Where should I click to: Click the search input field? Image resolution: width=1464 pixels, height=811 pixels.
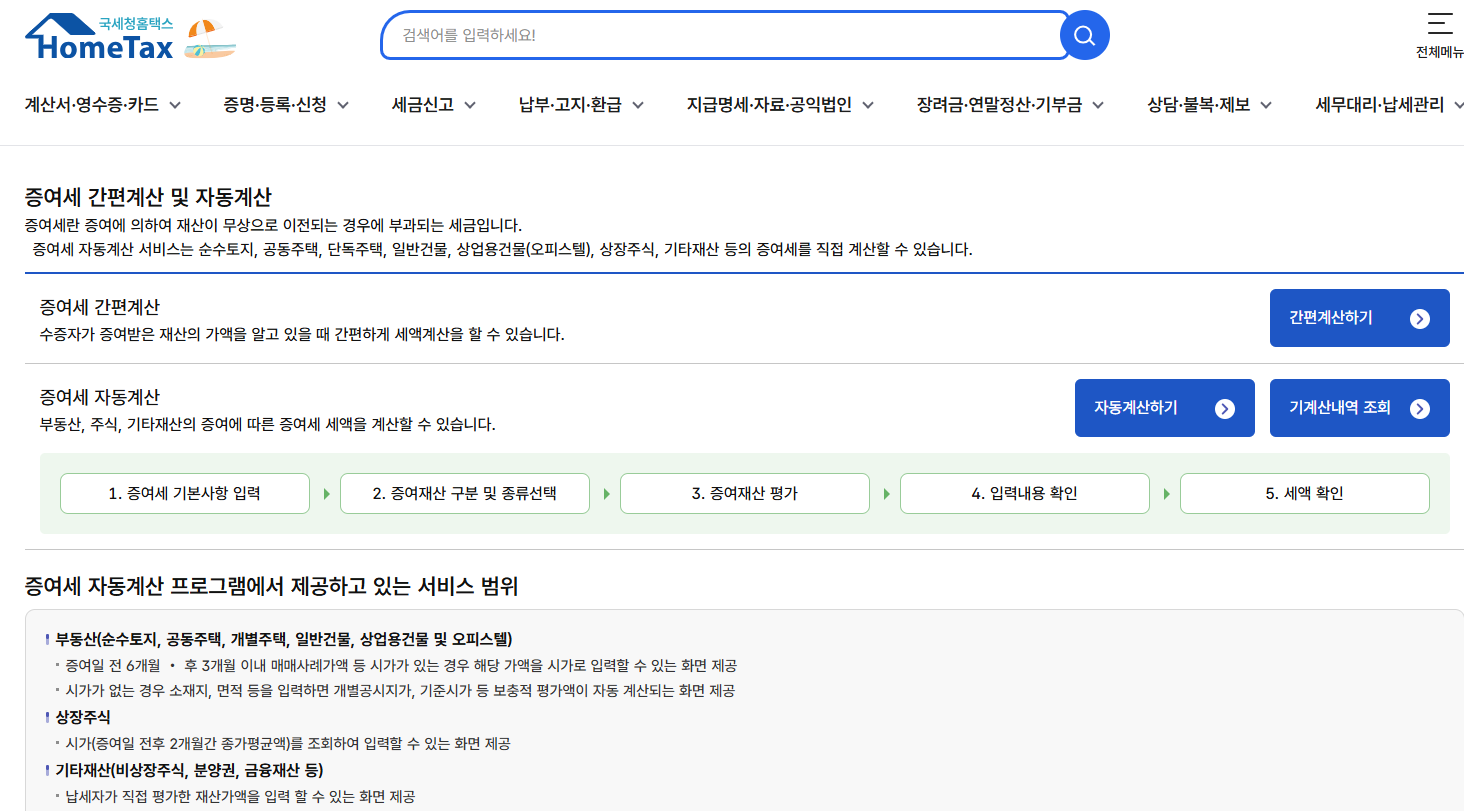coord(700,35)
